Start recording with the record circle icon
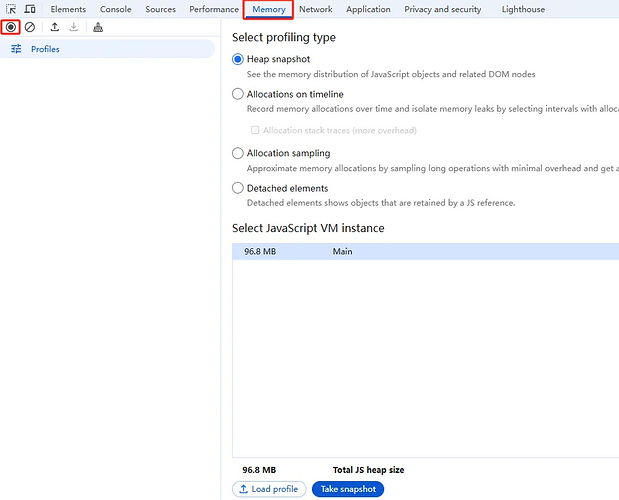Screen dimensions: 619x500 [11, 27]
